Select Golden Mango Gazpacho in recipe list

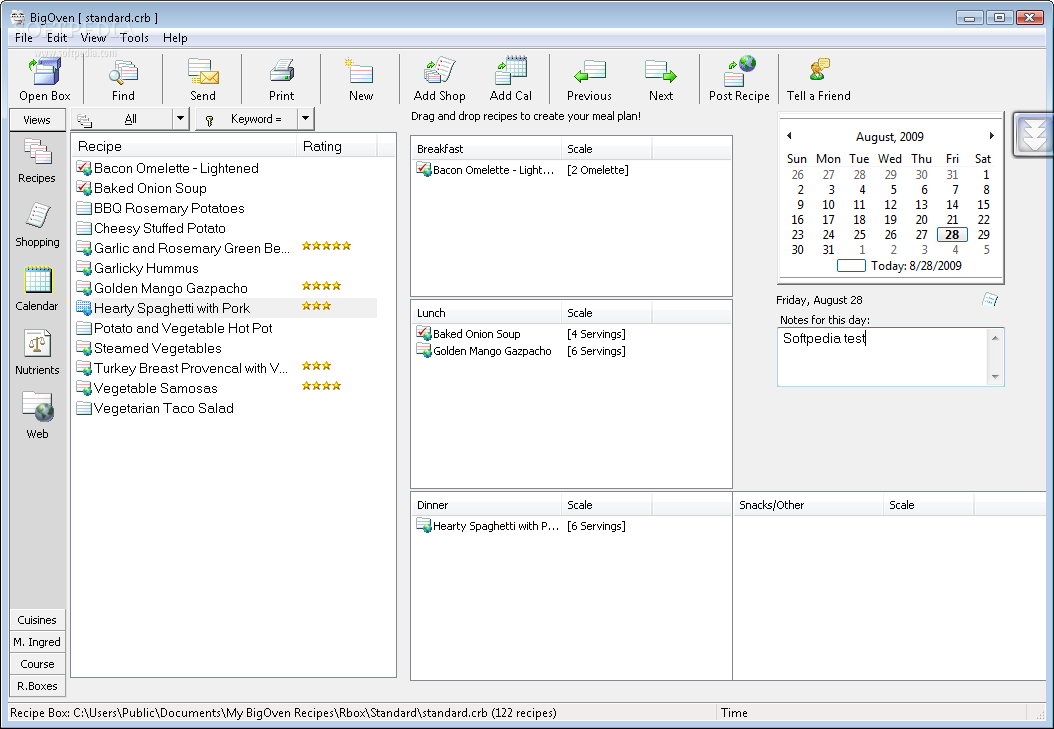tap(171, 288)
